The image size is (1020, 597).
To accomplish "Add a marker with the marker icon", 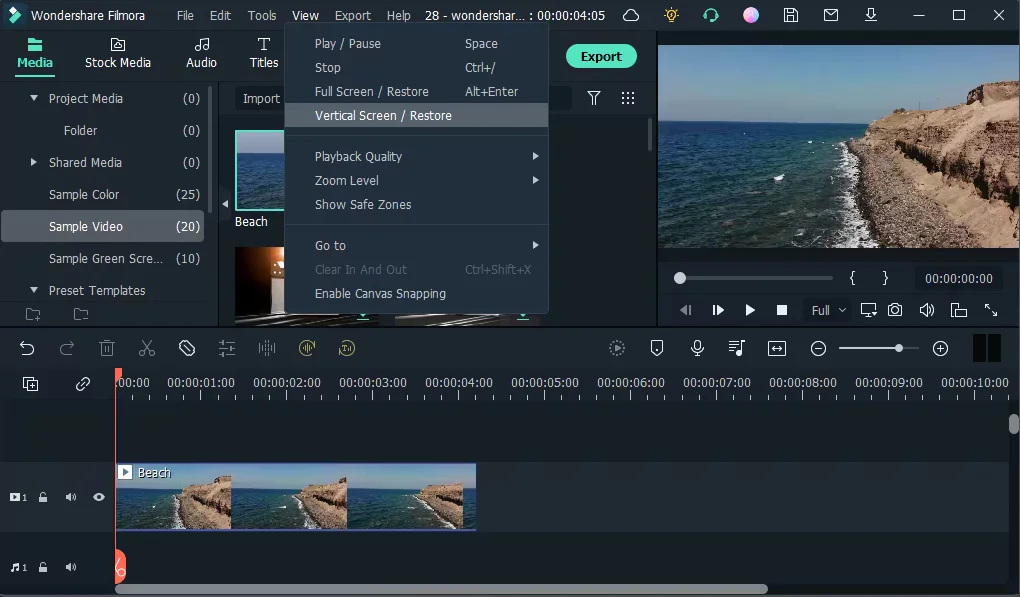I will click(656, 348).
